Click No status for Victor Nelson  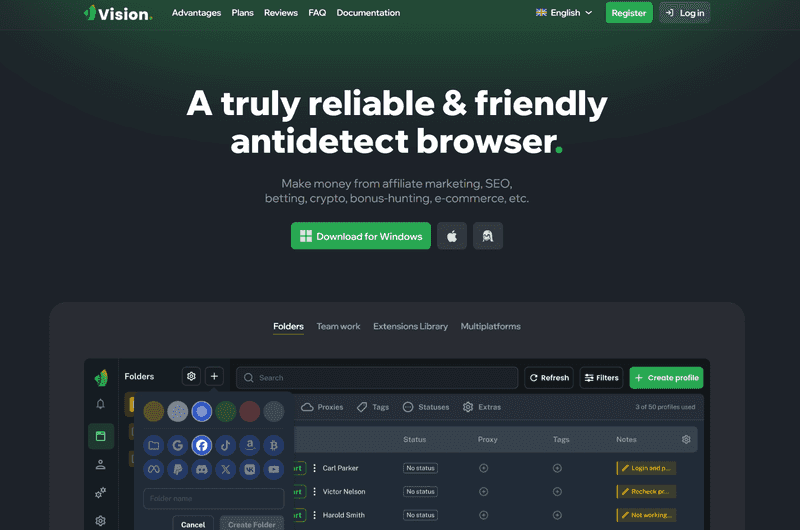[420, 492]
